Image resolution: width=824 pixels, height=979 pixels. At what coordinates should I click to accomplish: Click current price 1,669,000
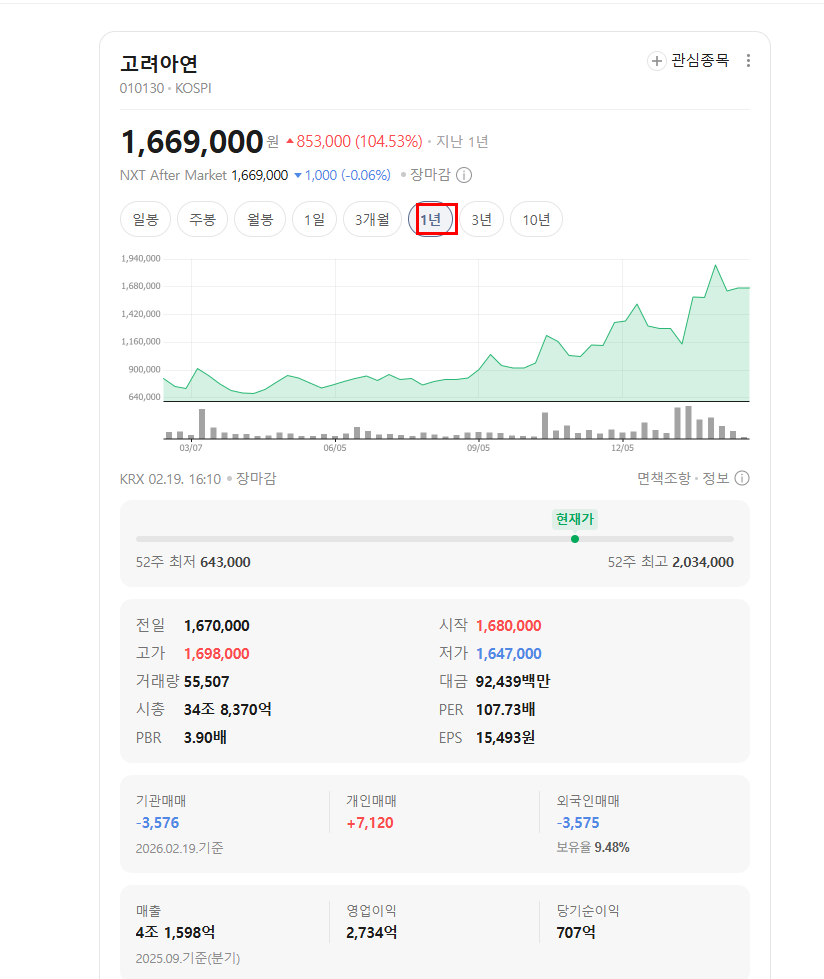[x=192, y=142]
